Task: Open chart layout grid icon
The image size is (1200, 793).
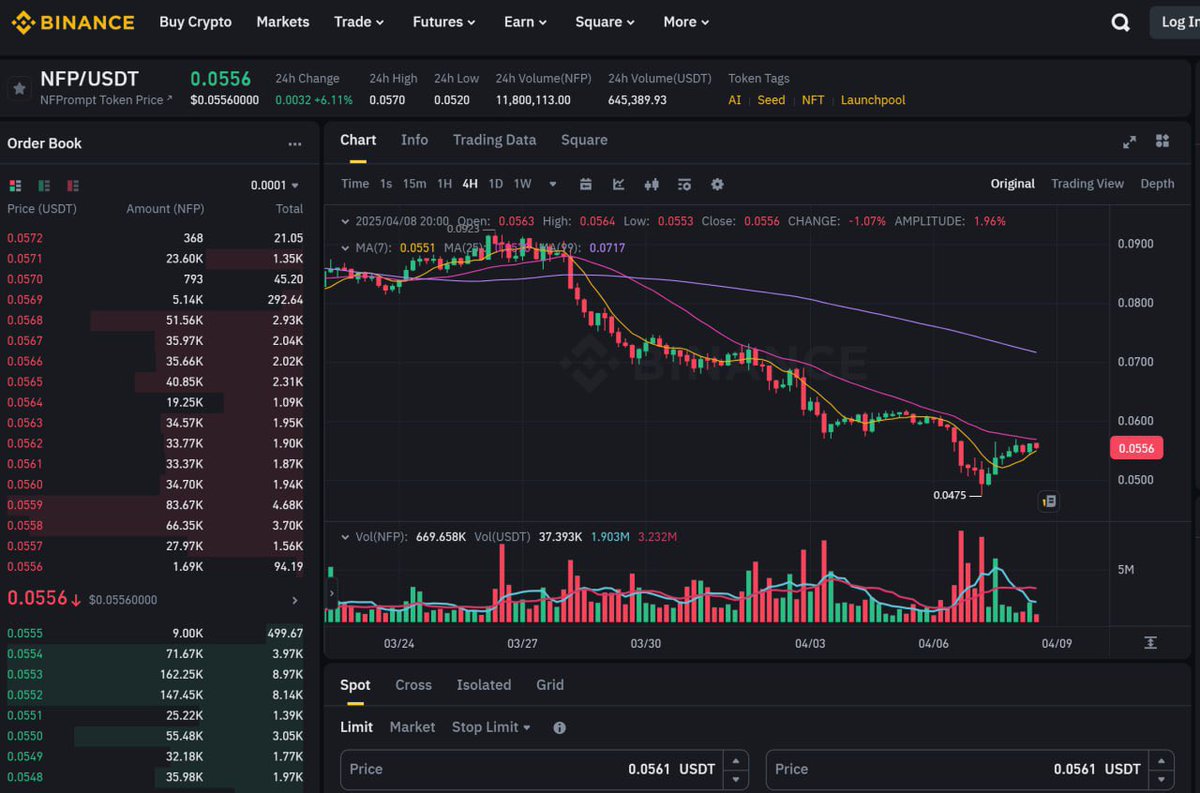Action: coord(1162,141)
